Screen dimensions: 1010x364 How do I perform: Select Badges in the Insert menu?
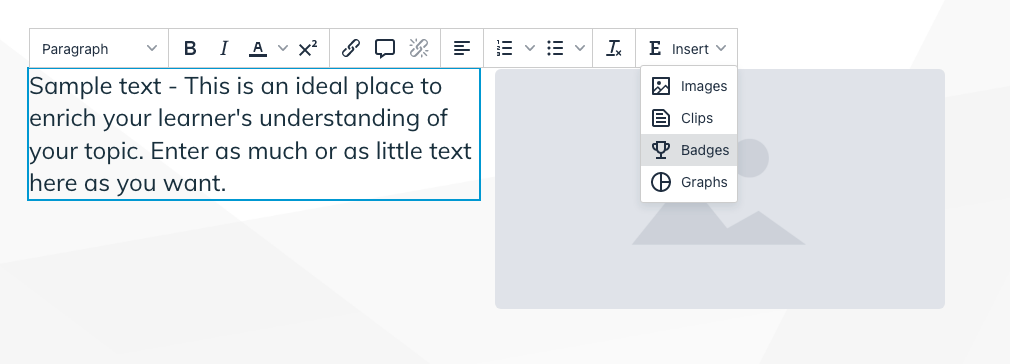[689, 150]
